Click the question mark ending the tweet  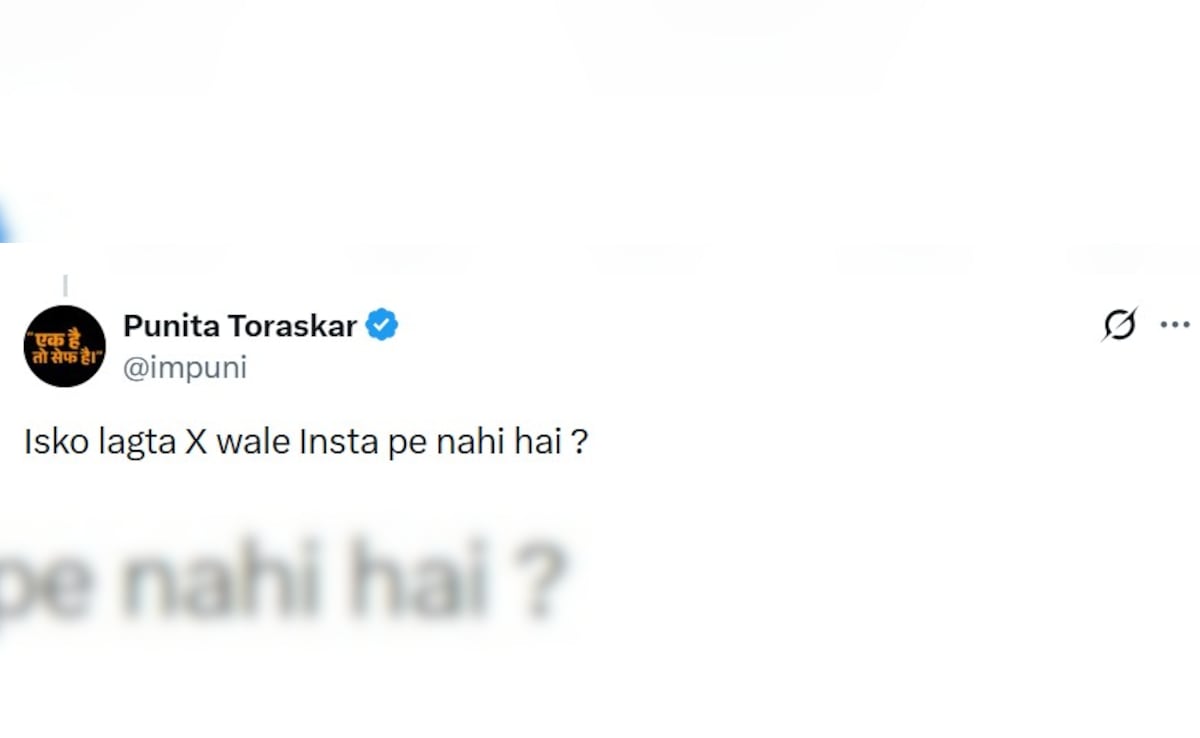pyautogui.click(x=578, y=443)
